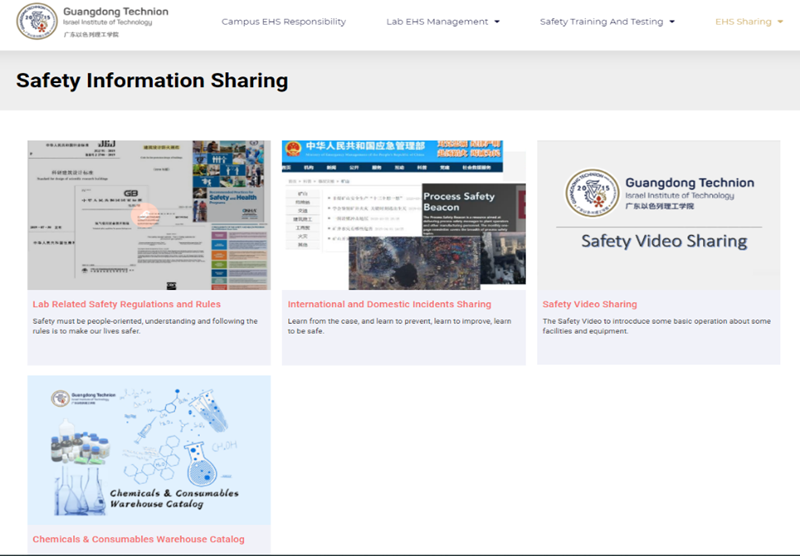
Task: Select the Lab EHS Management menu label
Action: [x=437, y=22]
